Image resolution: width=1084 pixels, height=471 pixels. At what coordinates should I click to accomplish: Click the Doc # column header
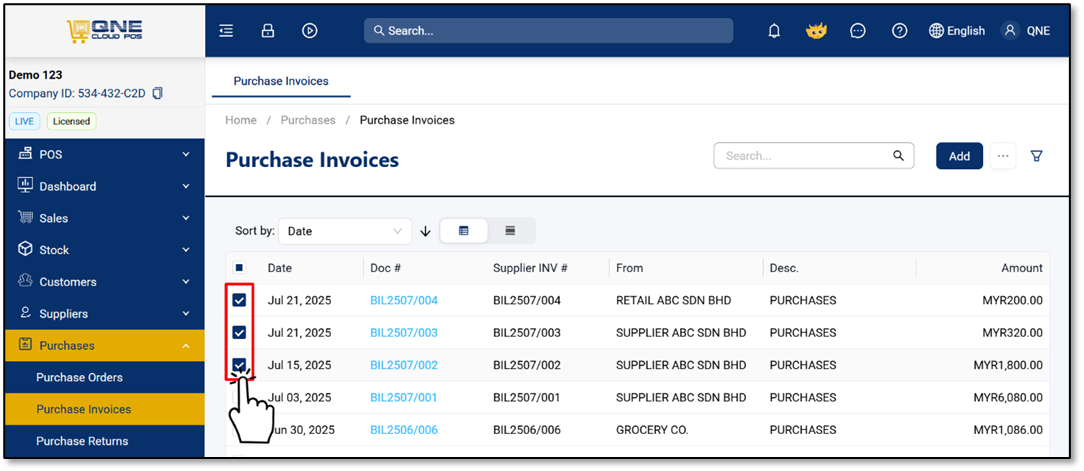(x=386, y=268)
